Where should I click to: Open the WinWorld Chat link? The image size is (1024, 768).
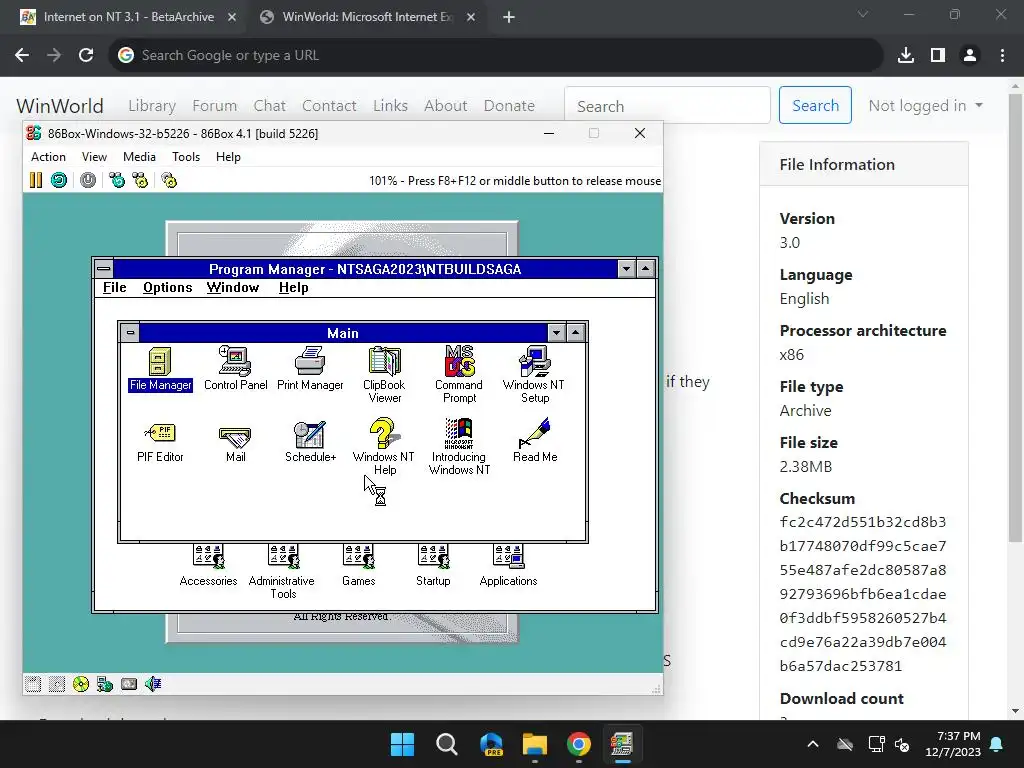point(270,105)
